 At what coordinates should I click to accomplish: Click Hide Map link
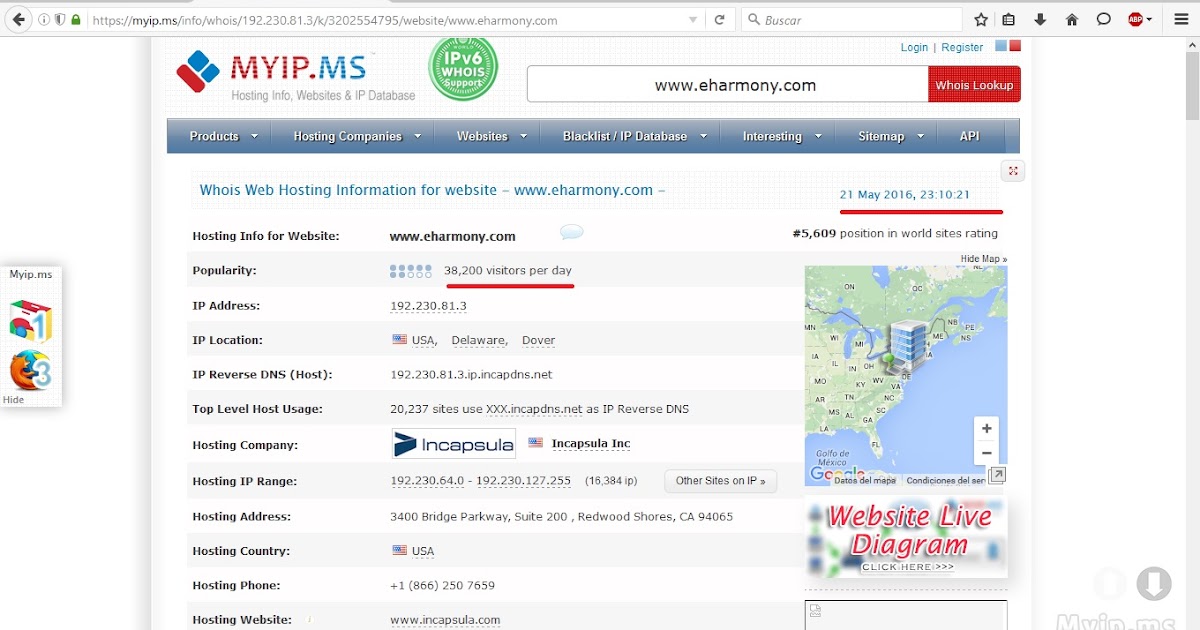point(984,259)
